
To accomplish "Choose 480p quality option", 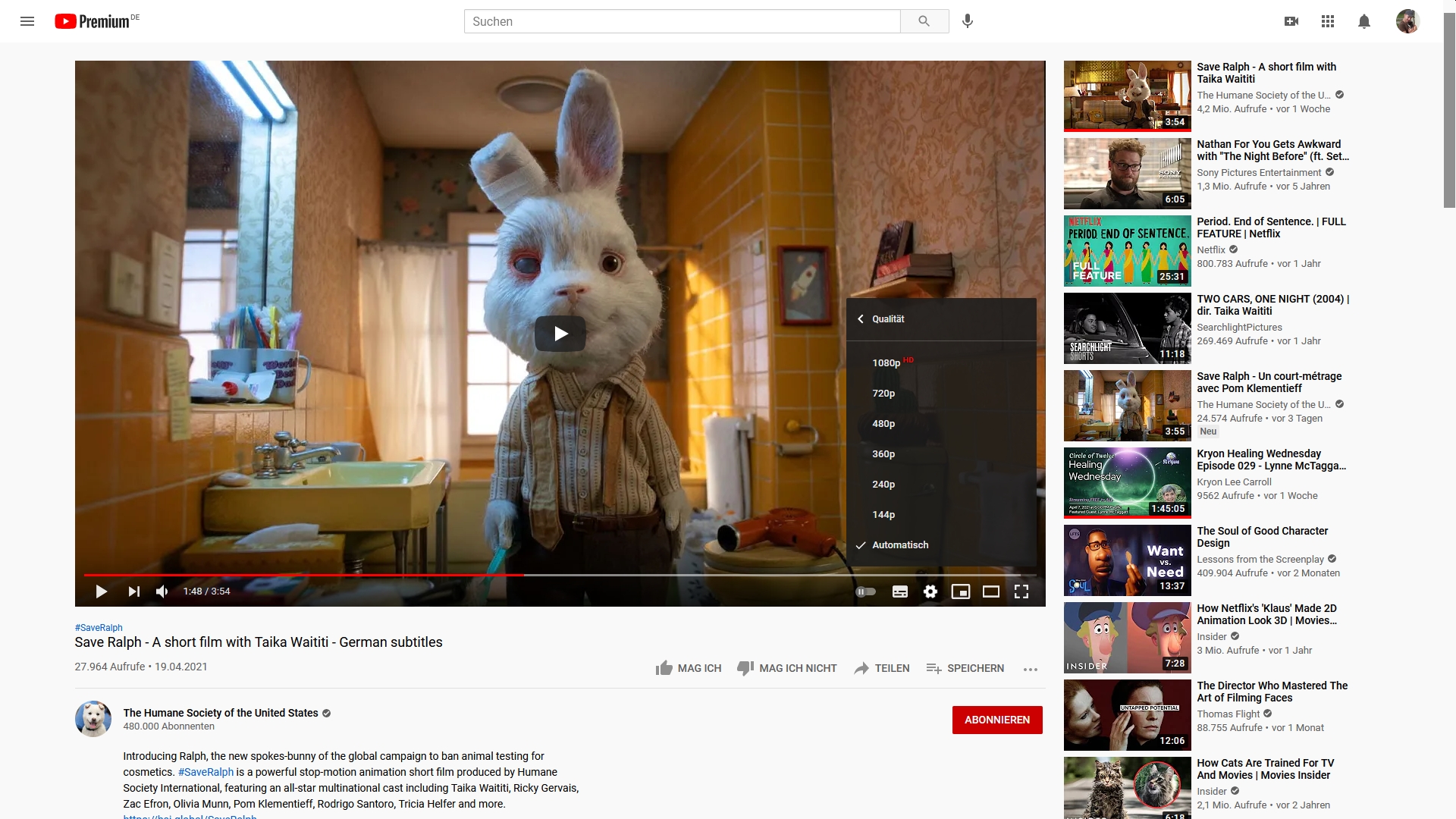I will [883, 424].
